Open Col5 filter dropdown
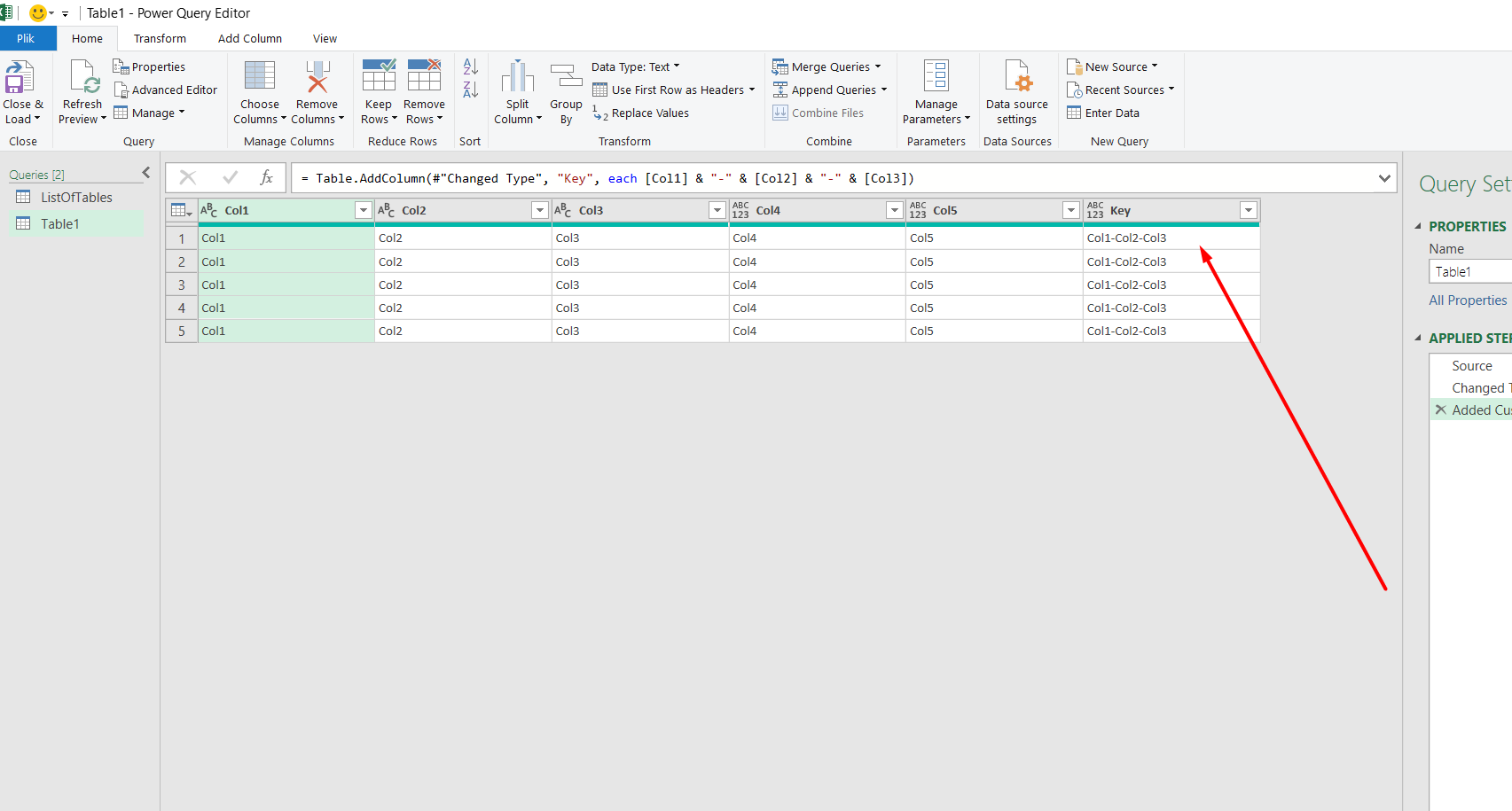1512x811 pixels. coord(1071,210)
